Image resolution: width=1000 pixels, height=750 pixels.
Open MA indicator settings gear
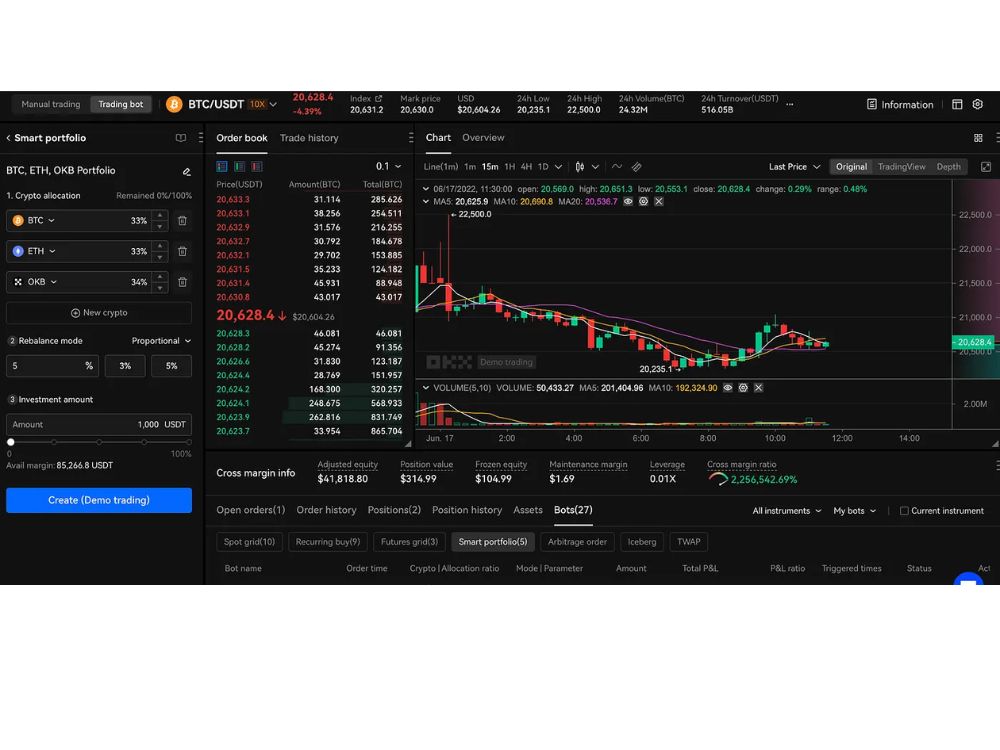pyautogui.click(x=643, y=202)
